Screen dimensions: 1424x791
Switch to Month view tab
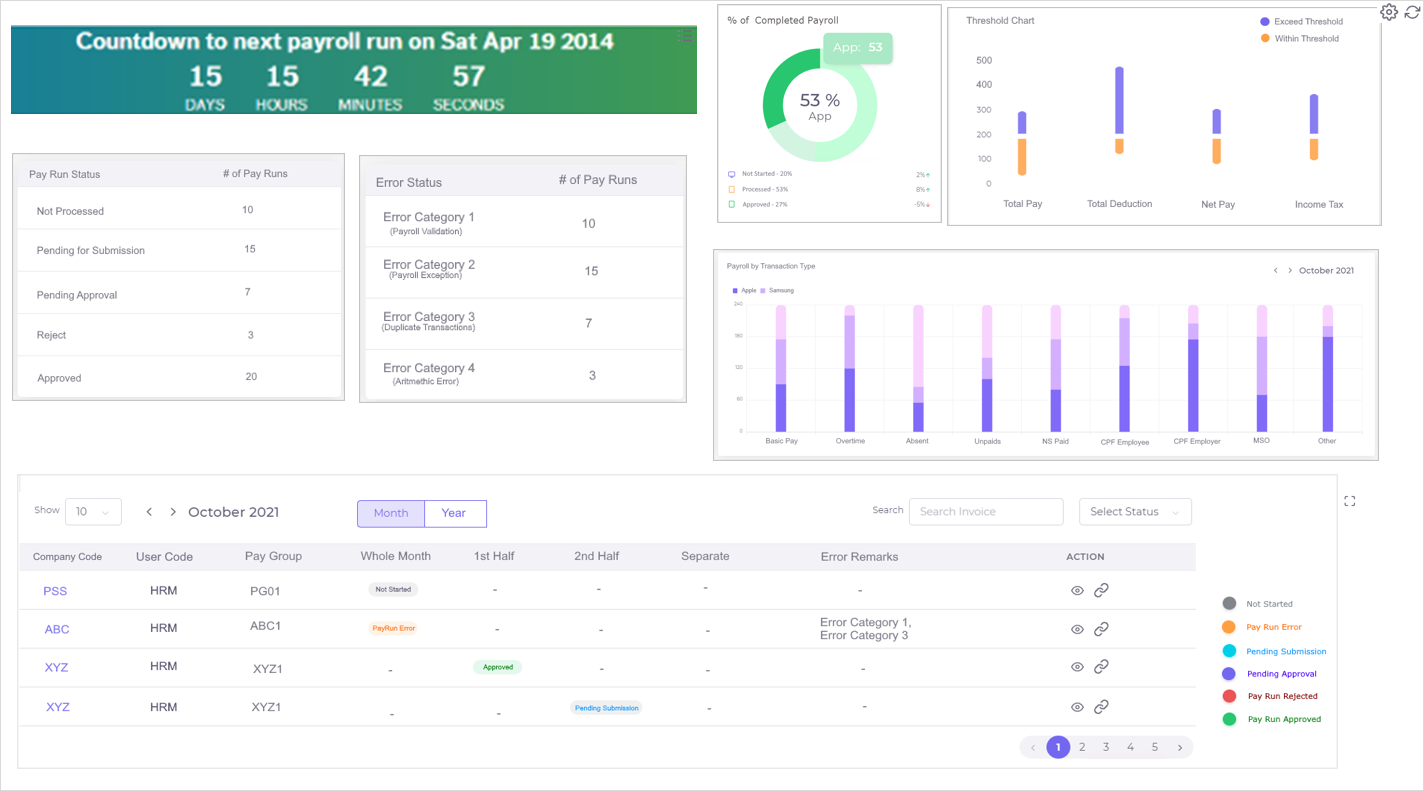(391, 513)
